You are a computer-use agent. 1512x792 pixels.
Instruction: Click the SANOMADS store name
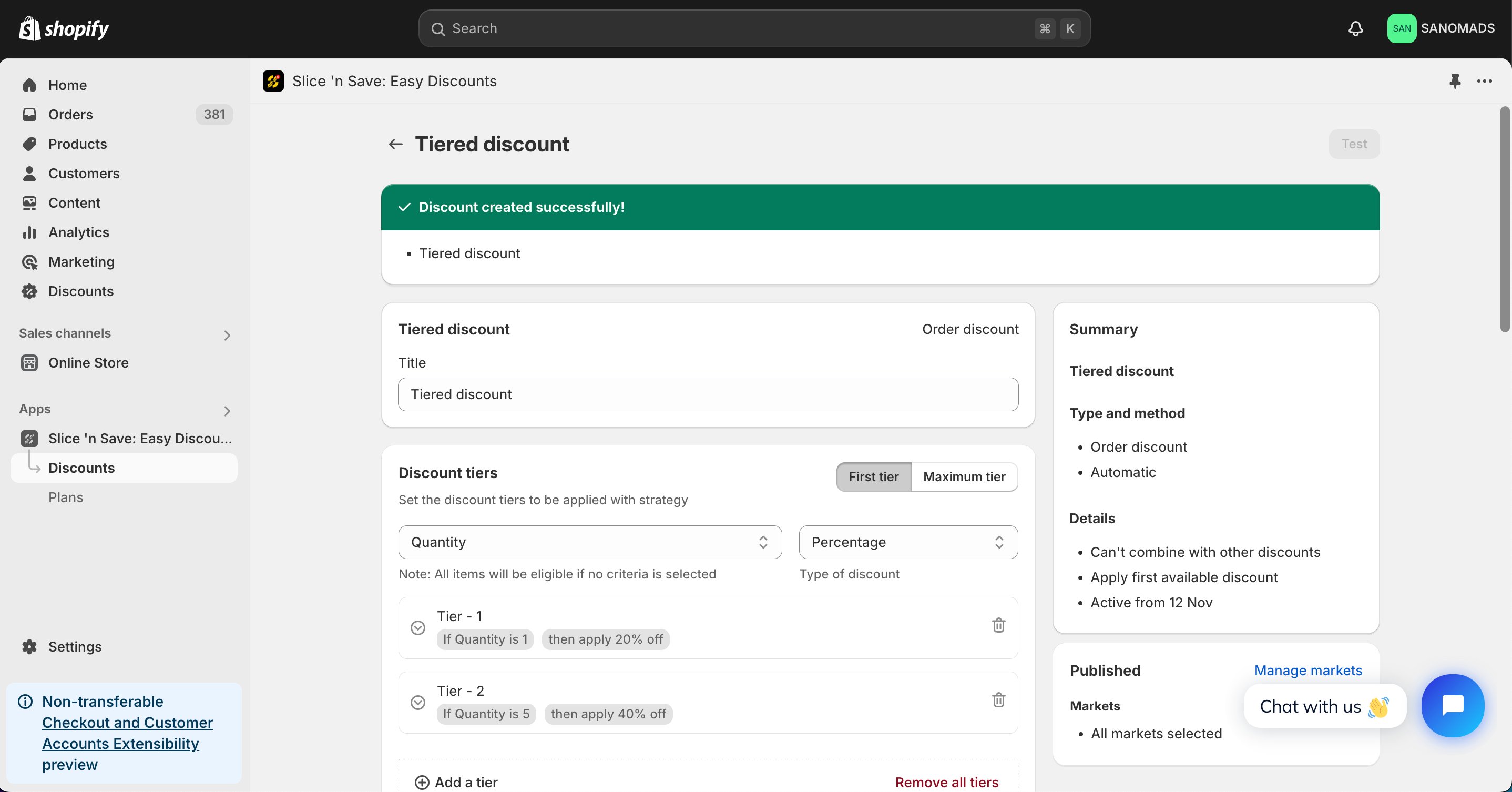1457,28
